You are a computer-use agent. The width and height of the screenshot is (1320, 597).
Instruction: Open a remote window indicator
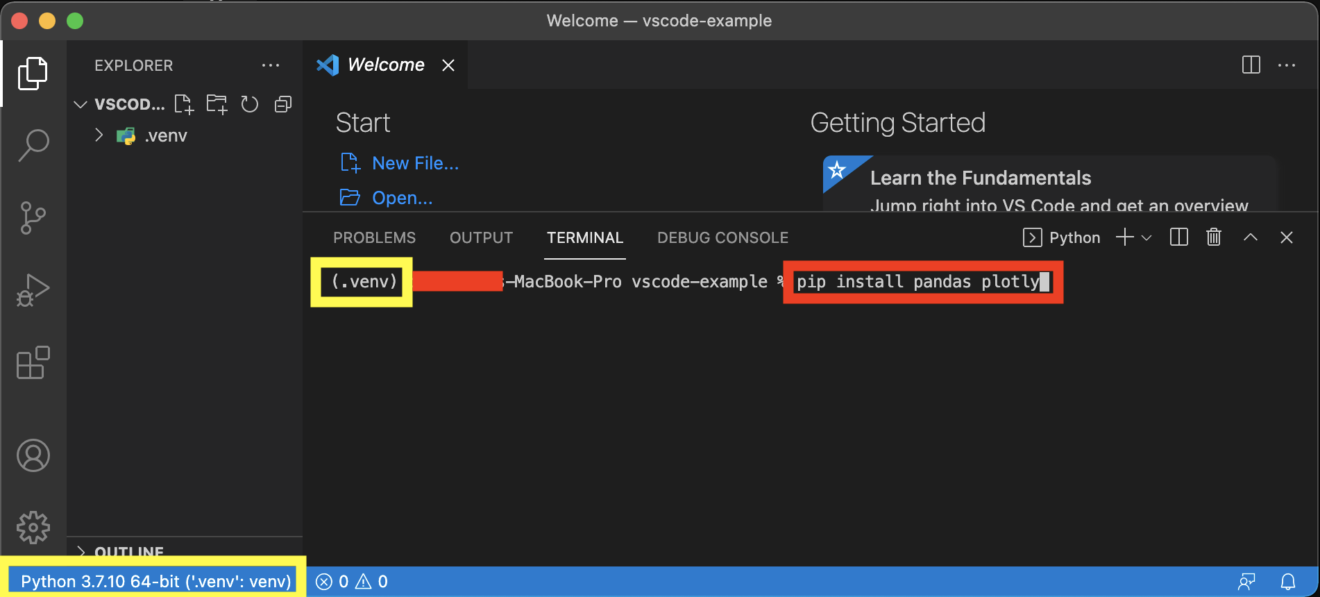1246,581
